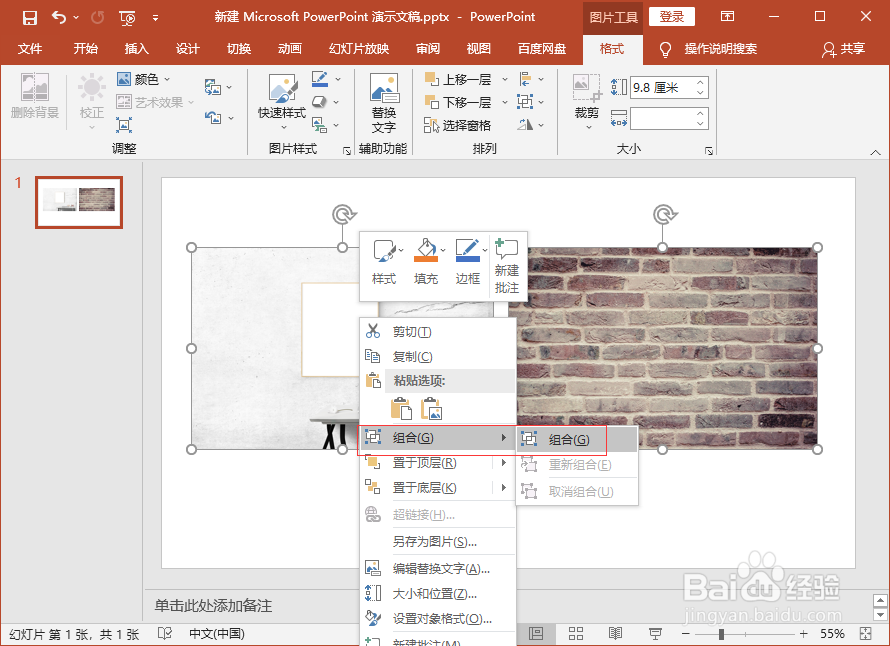Open the Color (颜色) dropdown

(144, 79)
